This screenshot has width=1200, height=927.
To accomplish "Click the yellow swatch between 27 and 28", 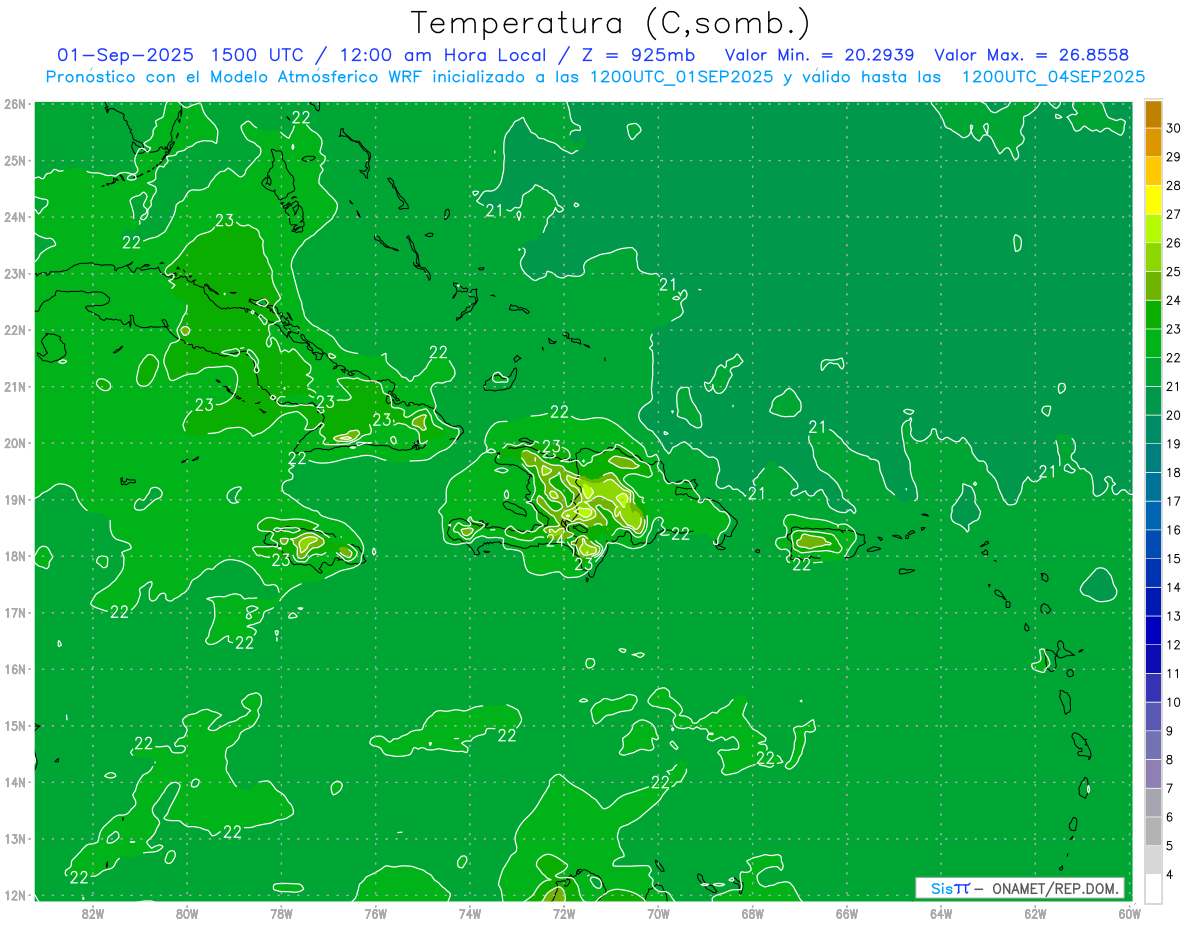I will click(x=1153, y=200).
